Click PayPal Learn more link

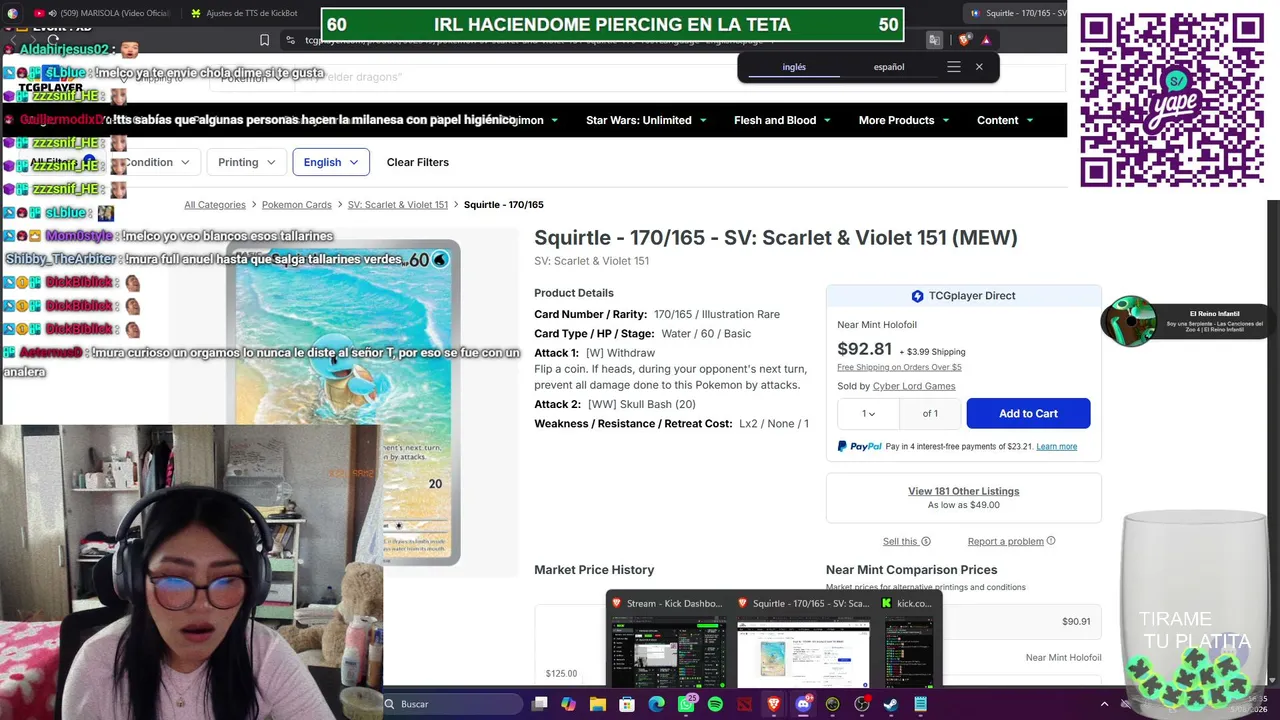point(1057,447)
